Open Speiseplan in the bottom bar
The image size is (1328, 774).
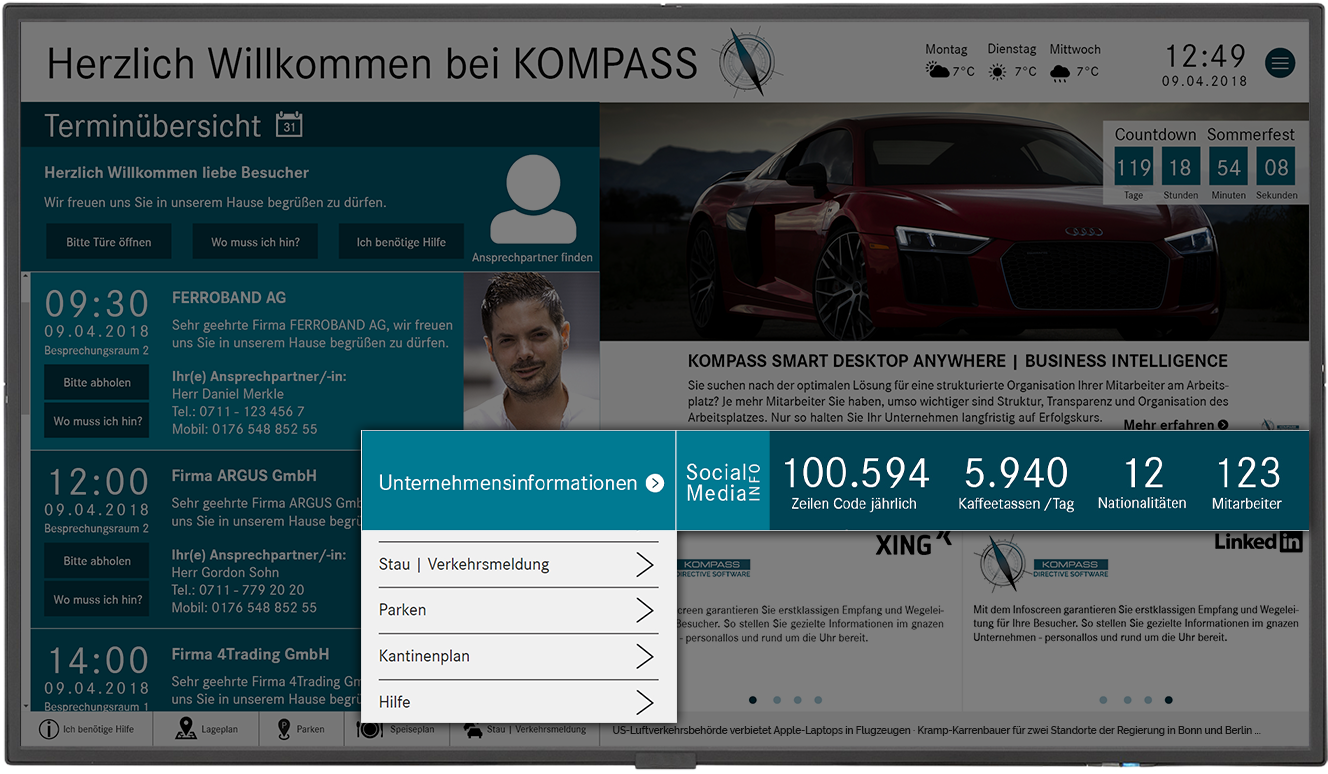pyautogui.click(x=370, y=729)
